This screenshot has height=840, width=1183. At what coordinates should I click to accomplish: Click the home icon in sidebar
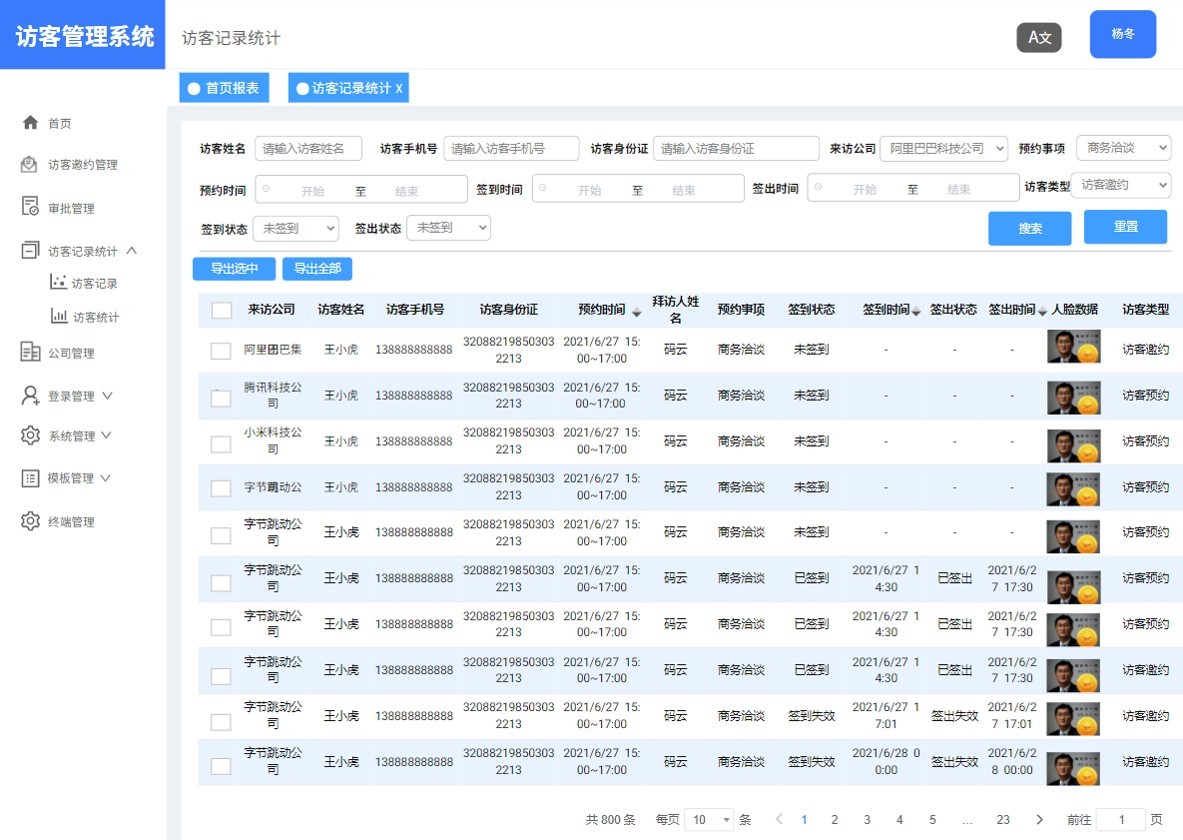[x=30, y=123]
